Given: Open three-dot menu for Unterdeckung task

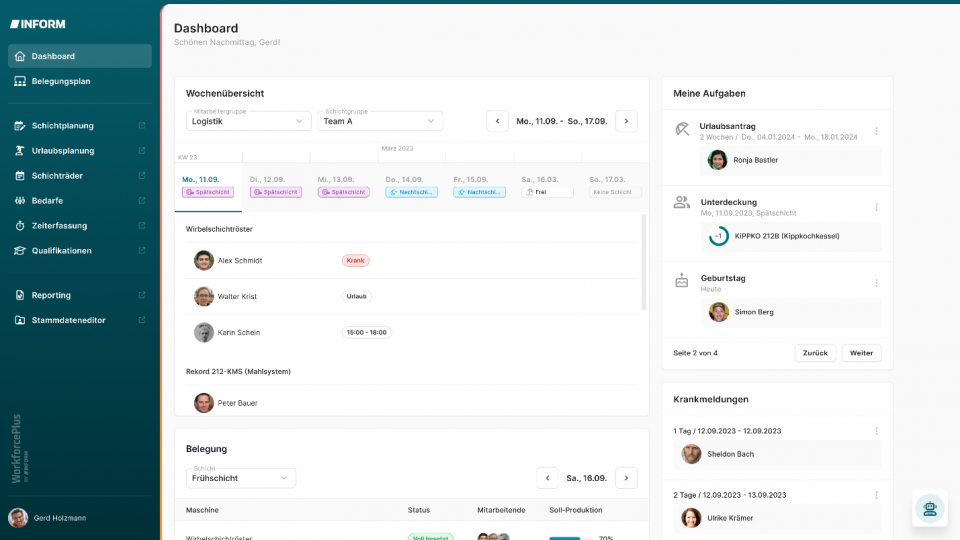Looking at the screenshot, I should (876, 207).
